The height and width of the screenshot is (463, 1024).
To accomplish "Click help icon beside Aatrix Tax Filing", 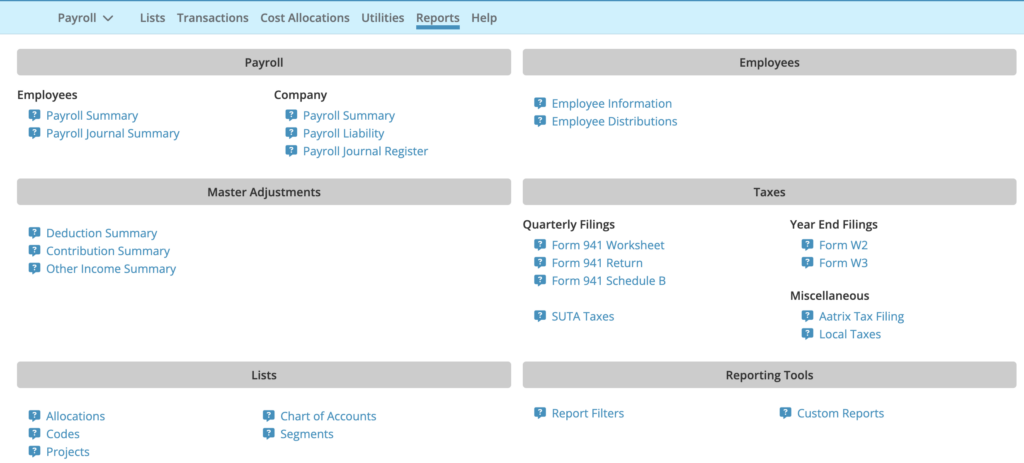I will click(x=807, y=316).
